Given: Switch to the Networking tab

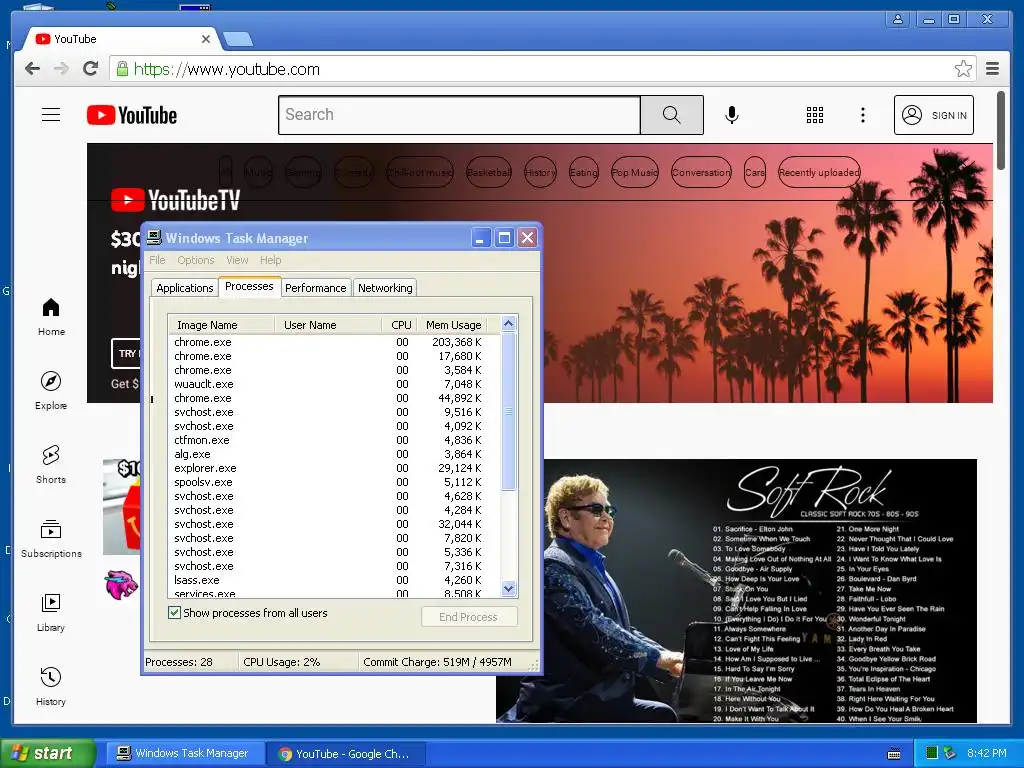Looking at the screenshot, I should click(x=385, y=288).
